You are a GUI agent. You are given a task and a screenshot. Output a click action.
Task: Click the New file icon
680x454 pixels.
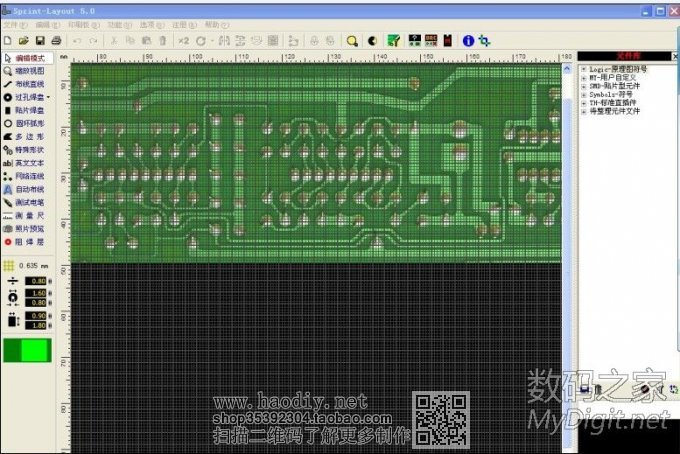point(8,41)
